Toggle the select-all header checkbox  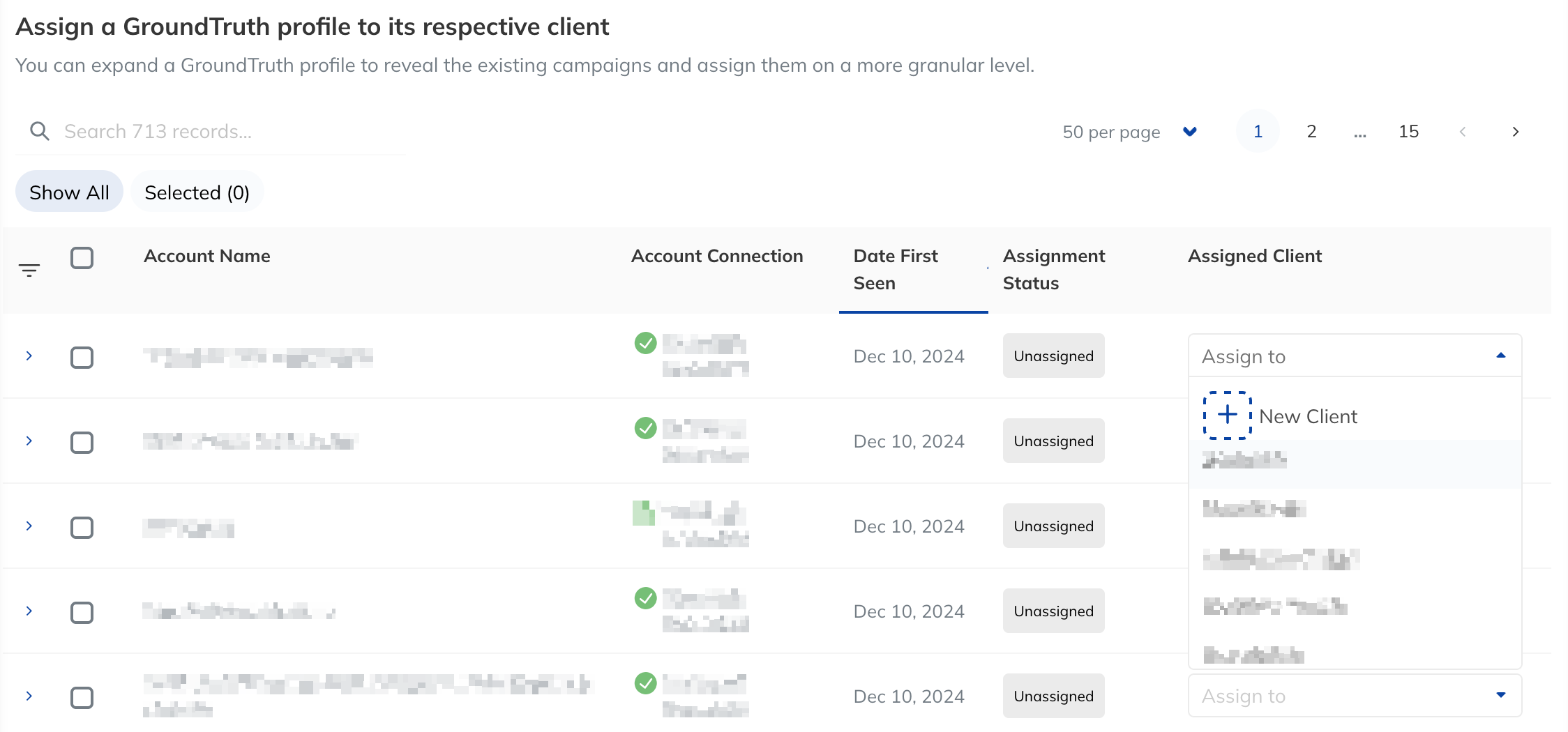(82, 258)
